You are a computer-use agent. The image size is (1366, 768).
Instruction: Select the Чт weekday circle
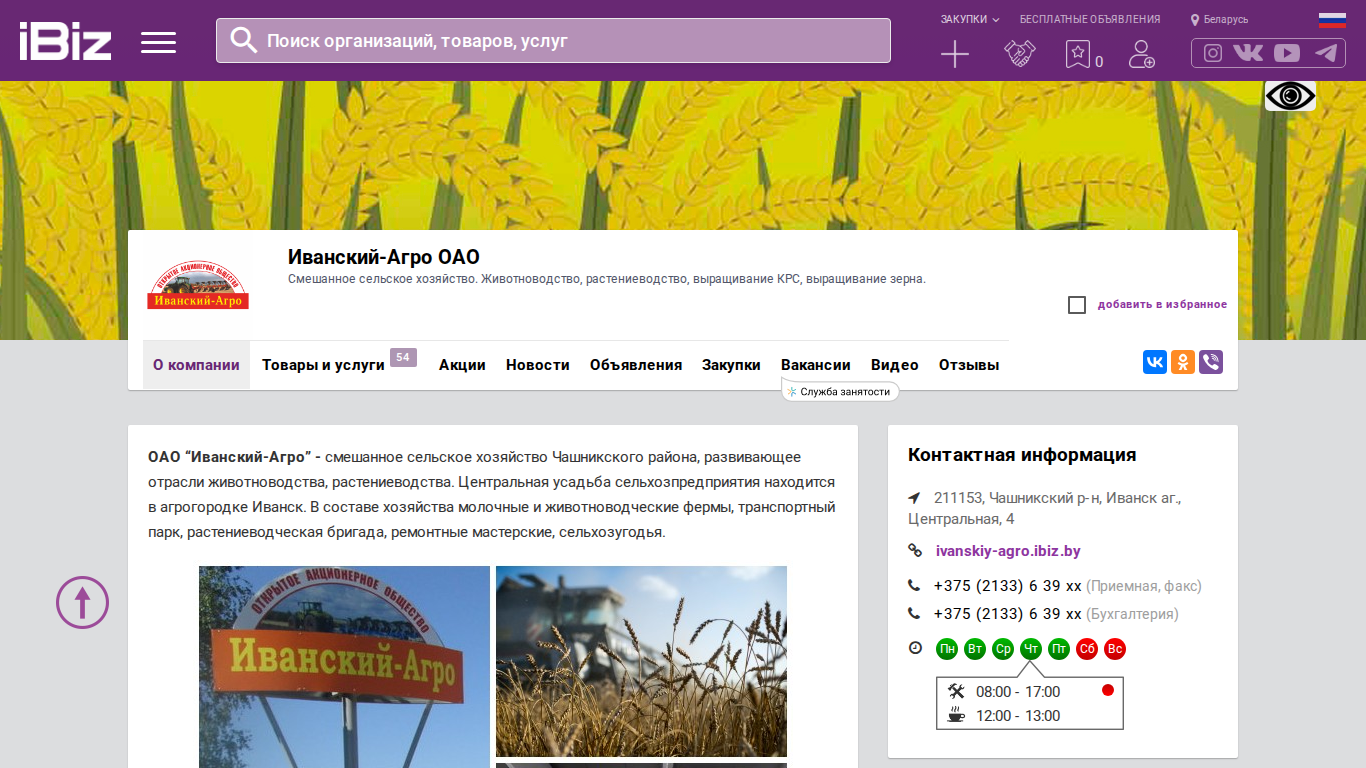[1031, 649]
